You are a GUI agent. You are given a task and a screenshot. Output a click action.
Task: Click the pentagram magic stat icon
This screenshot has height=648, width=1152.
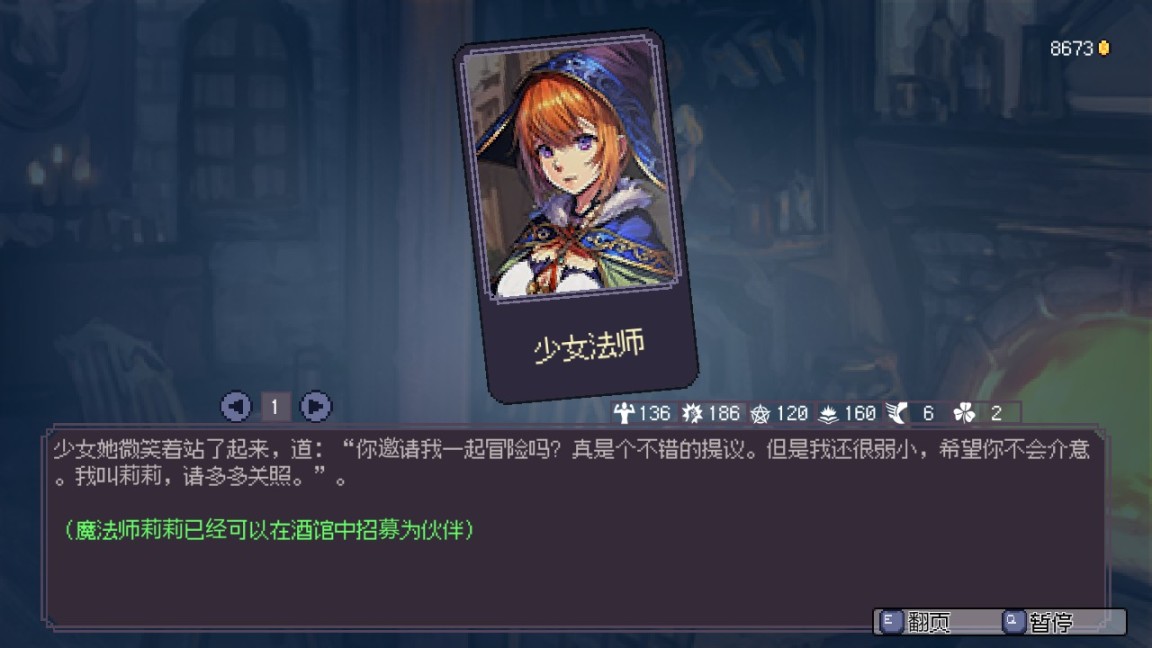point(760,414)
